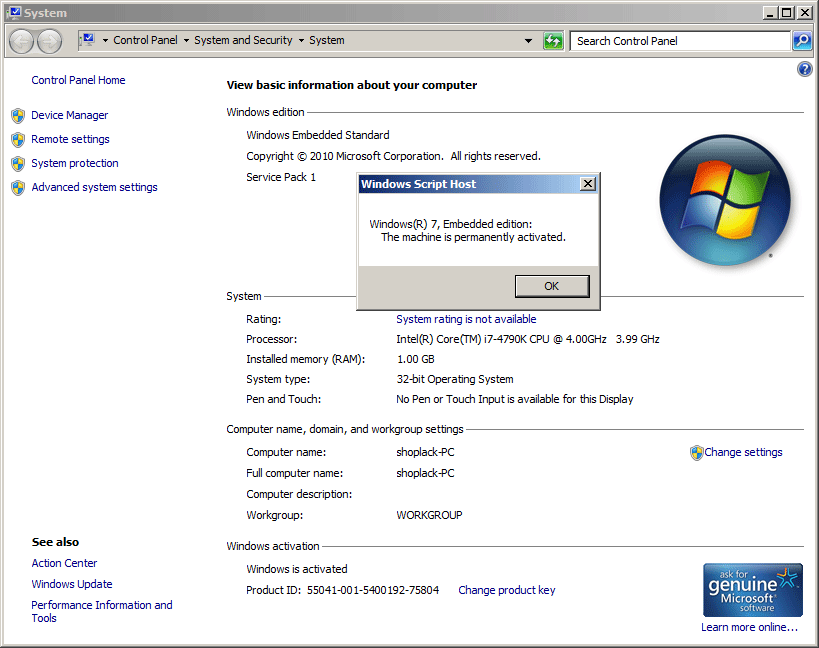Open help with the blue question mark
The image size is (819, 648).
[804, 69]
